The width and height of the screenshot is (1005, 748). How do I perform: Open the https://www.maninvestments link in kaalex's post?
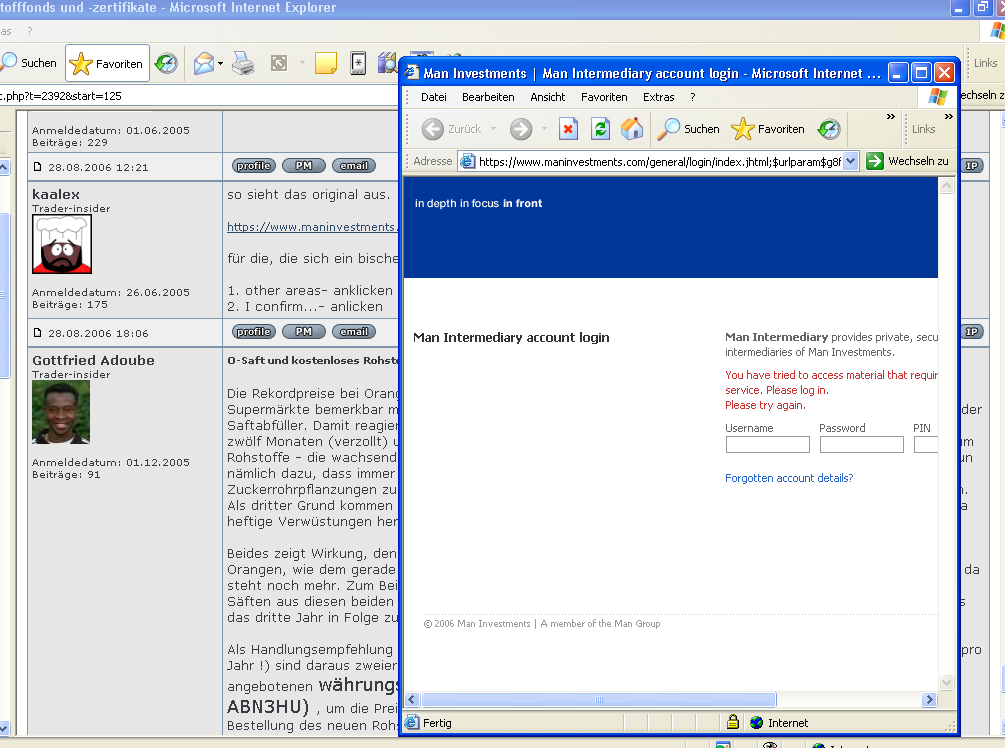click(312, 227)
